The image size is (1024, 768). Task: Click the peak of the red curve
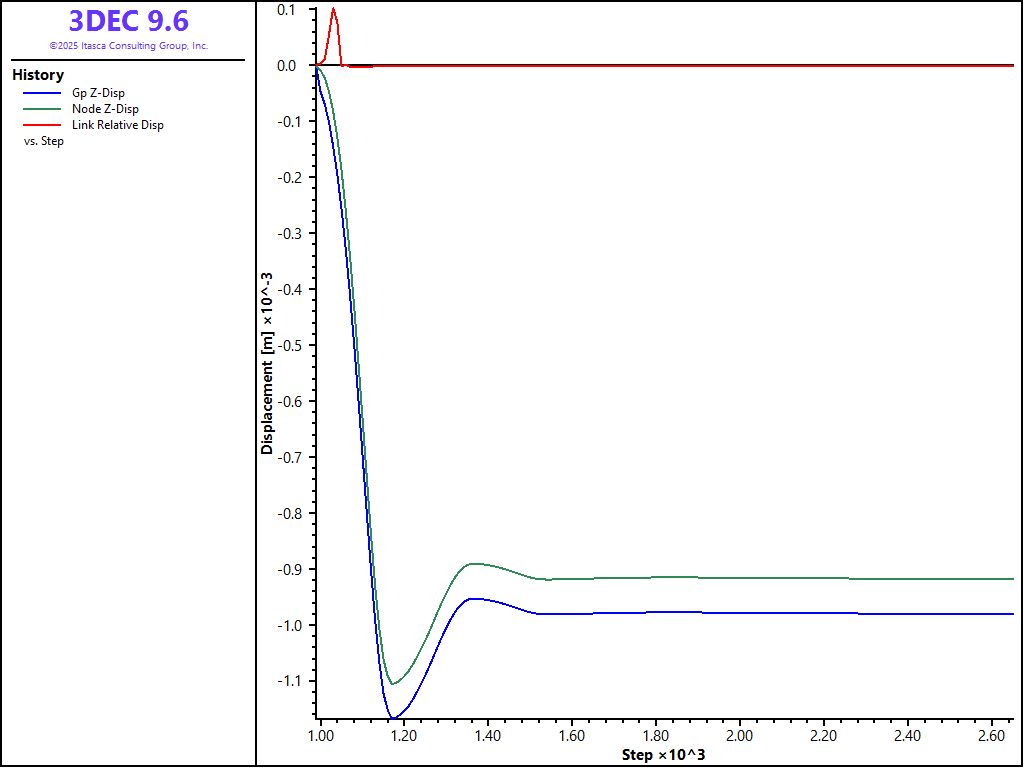pos(333,9)
